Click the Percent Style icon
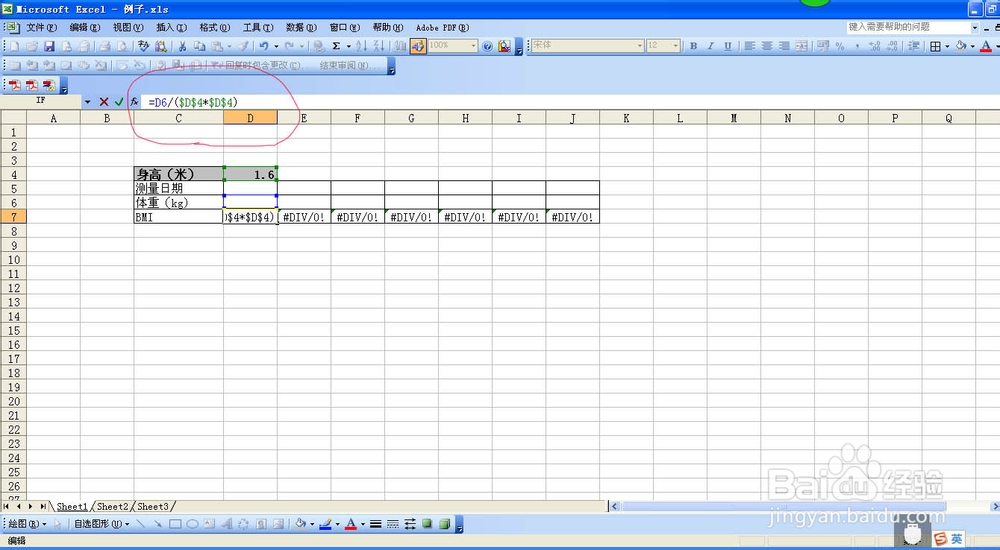Image resolution: width=1000 pixels, height=550 pixels. pos(840,46)
